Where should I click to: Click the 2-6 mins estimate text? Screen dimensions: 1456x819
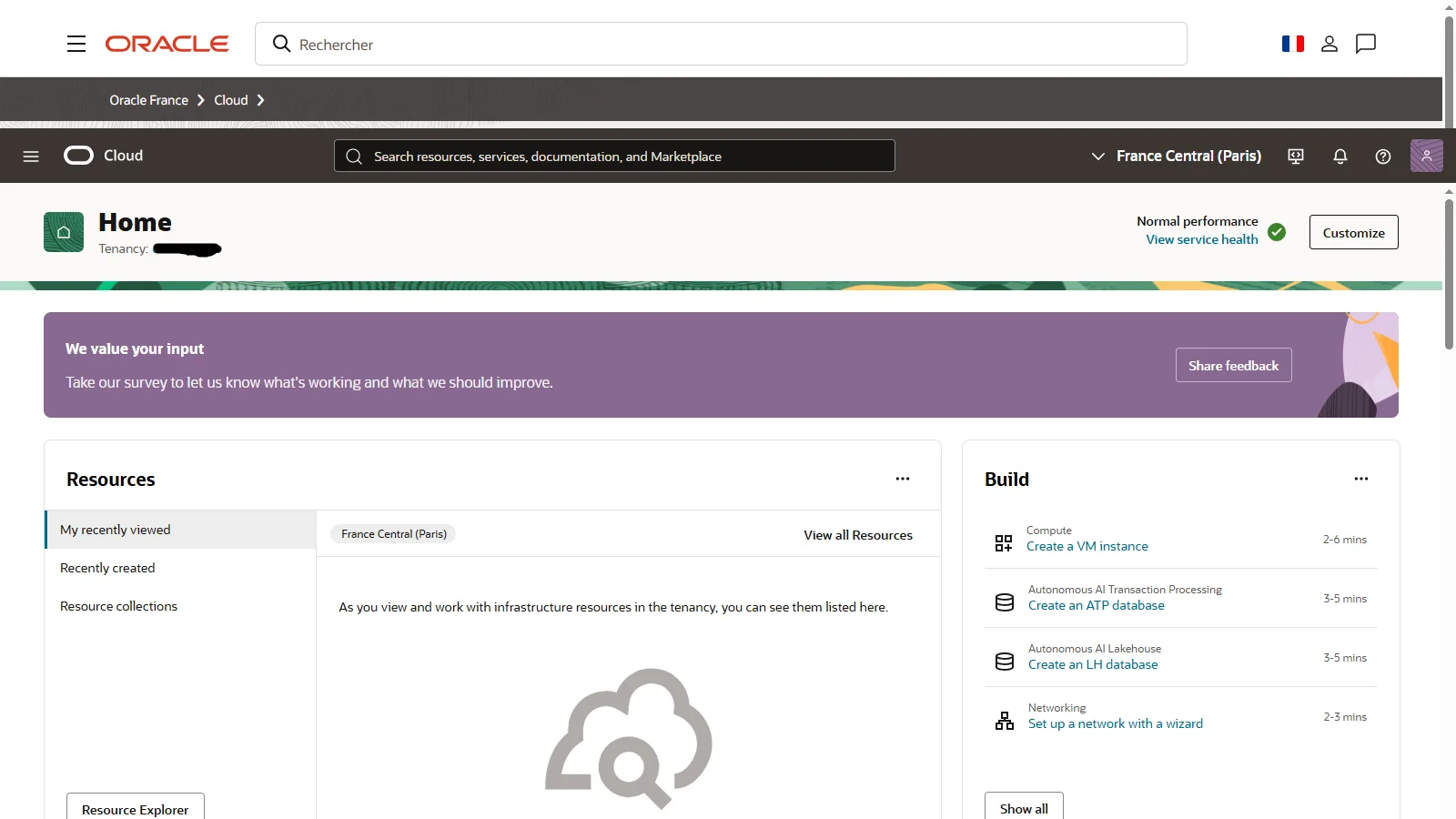tap(1345, 540)
